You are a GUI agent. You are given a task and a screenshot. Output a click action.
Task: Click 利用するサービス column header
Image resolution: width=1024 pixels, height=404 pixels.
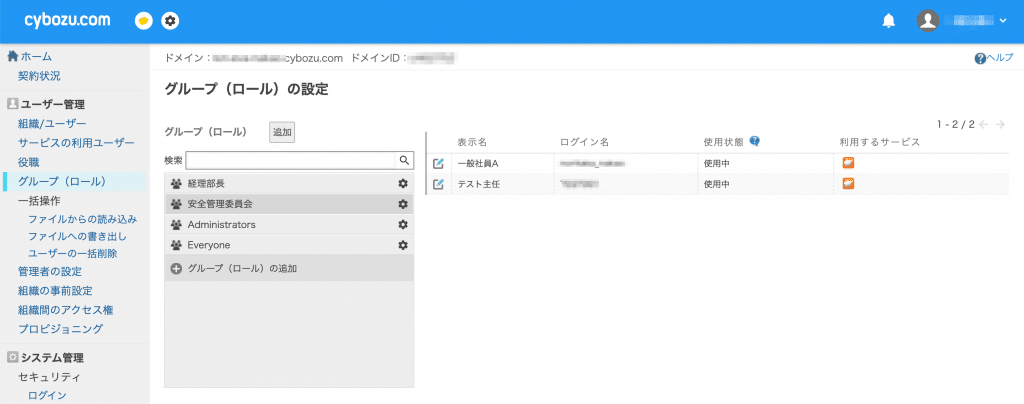click(x=880, y=142)
